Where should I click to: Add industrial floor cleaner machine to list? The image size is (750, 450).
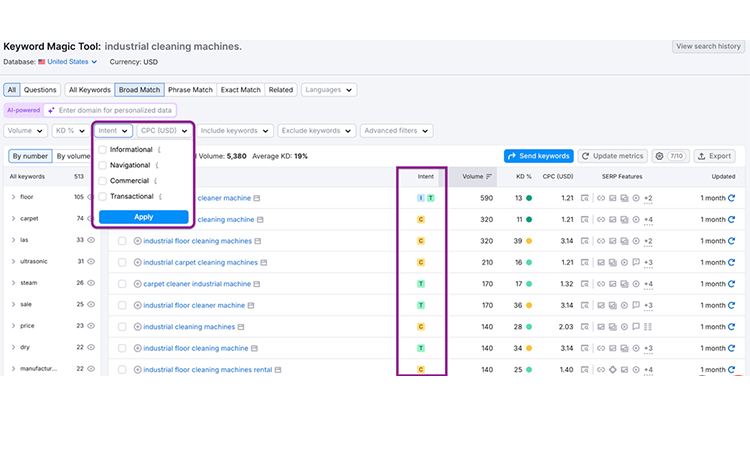point(137,306)
